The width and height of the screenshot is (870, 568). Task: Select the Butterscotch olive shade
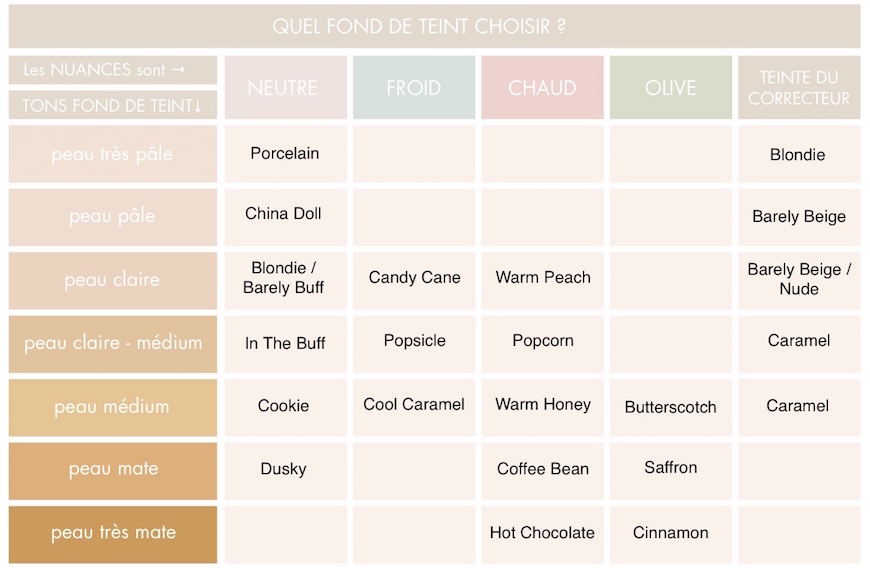coord(670,407)
